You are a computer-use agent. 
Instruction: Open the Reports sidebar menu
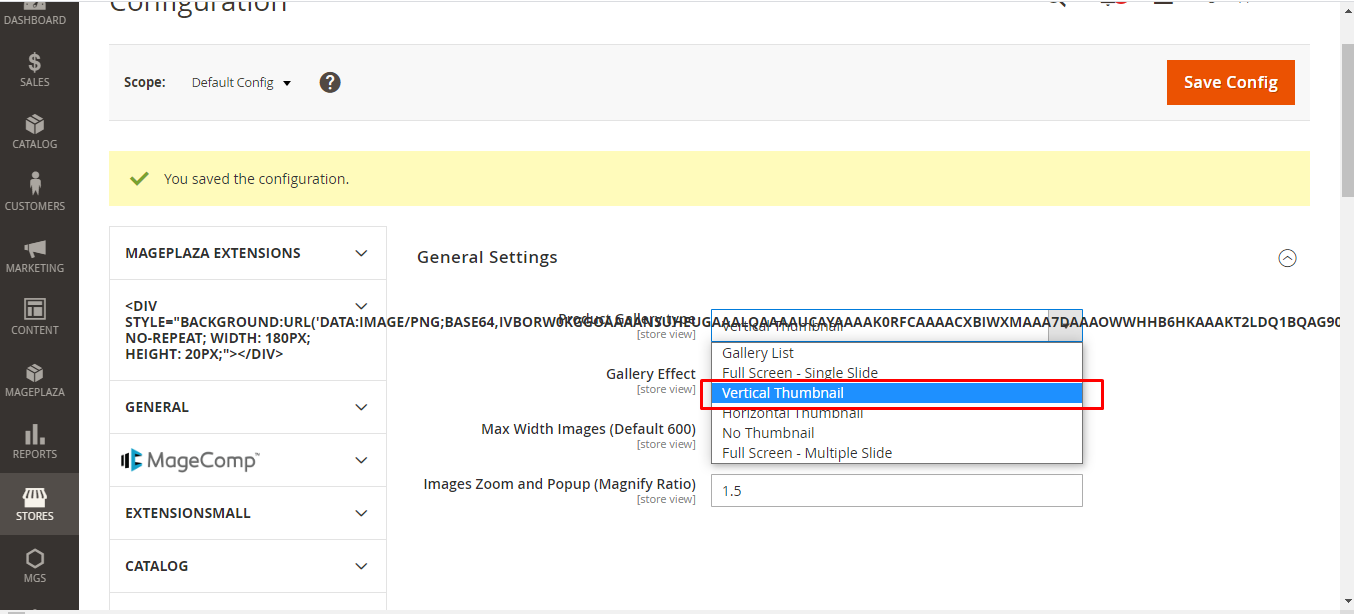click(x=35, y=442)
